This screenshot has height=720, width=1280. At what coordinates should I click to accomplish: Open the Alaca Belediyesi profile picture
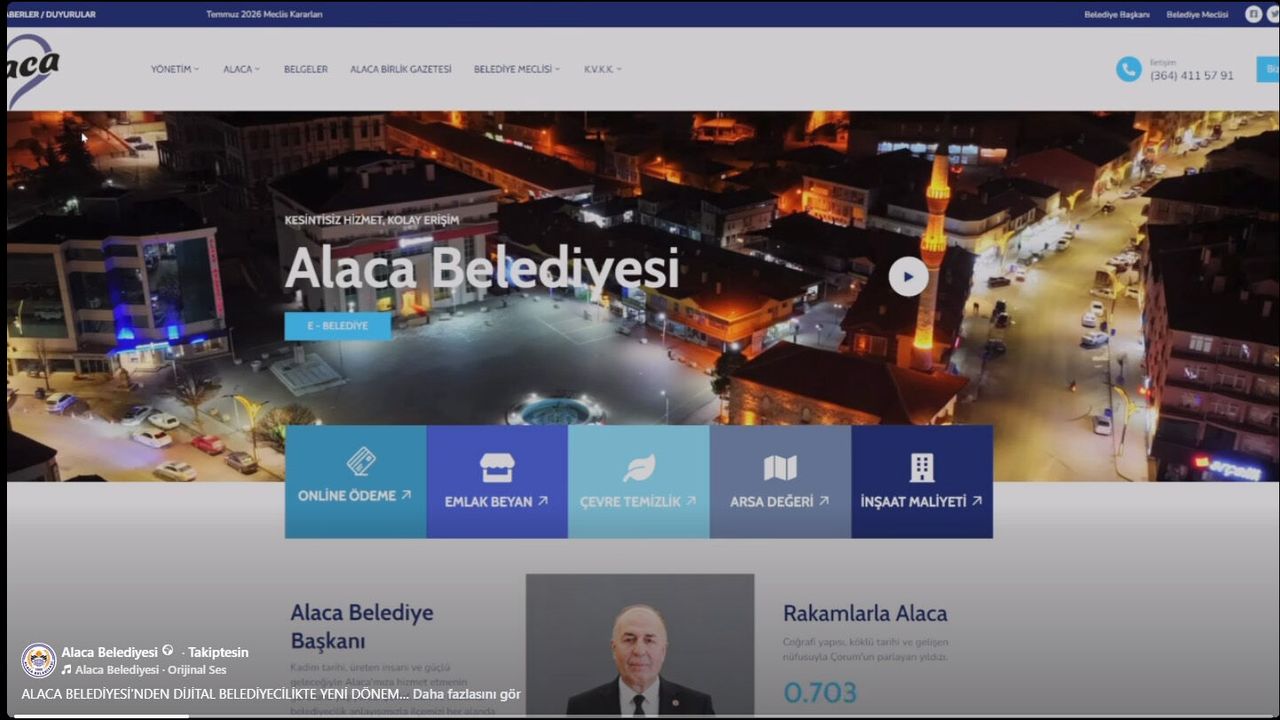pos(39,660)
